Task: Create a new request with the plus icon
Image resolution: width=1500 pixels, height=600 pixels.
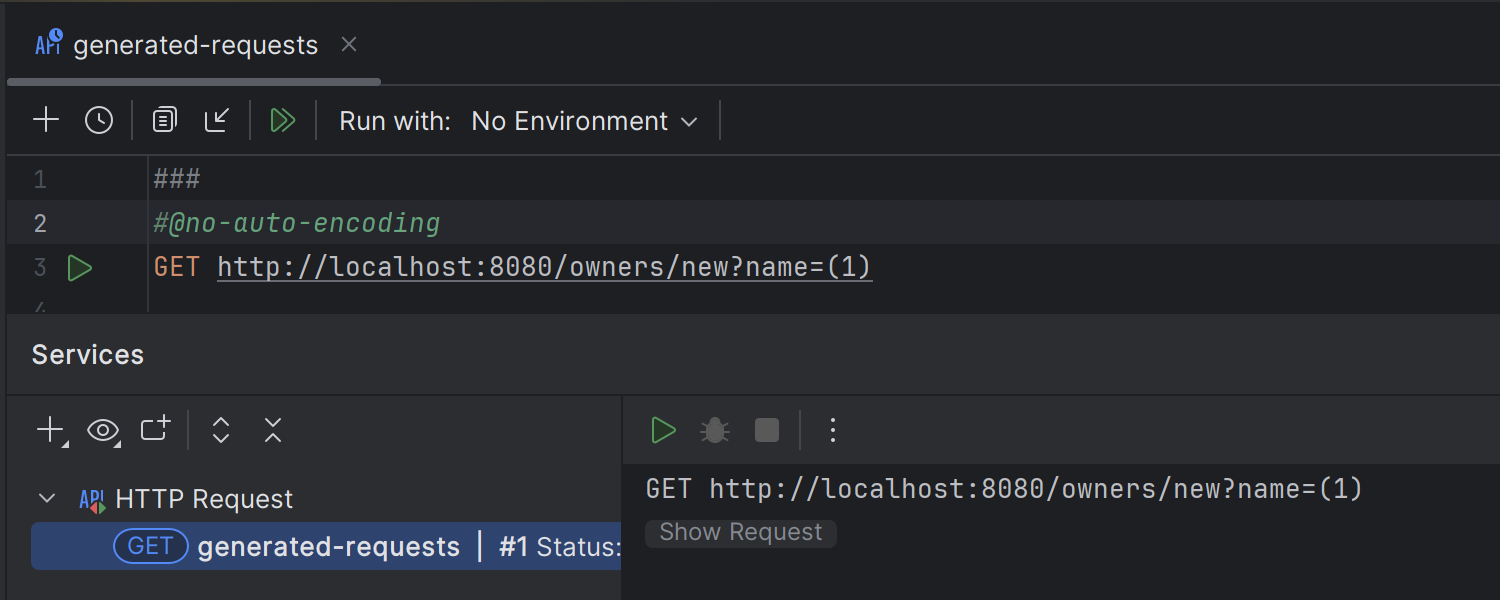Action: (45, 120)
